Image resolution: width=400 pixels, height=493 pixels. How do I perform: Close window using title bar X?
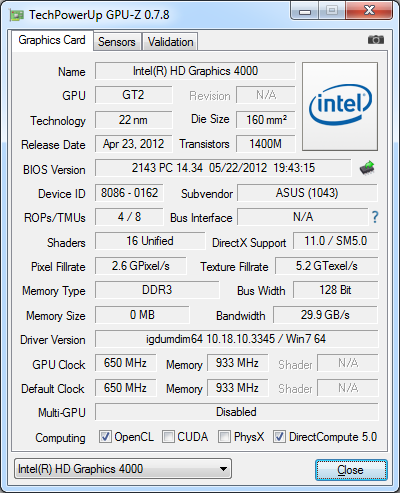point(369,11)
